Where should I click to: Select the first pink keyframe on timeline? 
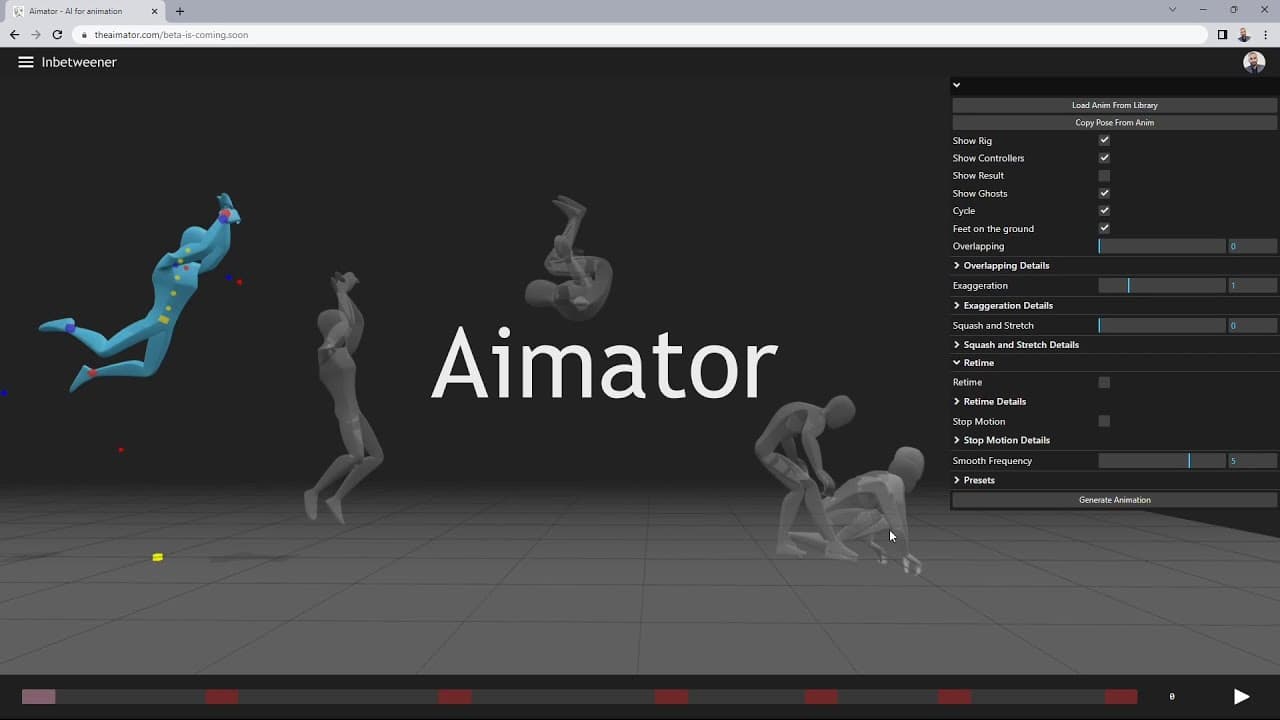point(38,697)
